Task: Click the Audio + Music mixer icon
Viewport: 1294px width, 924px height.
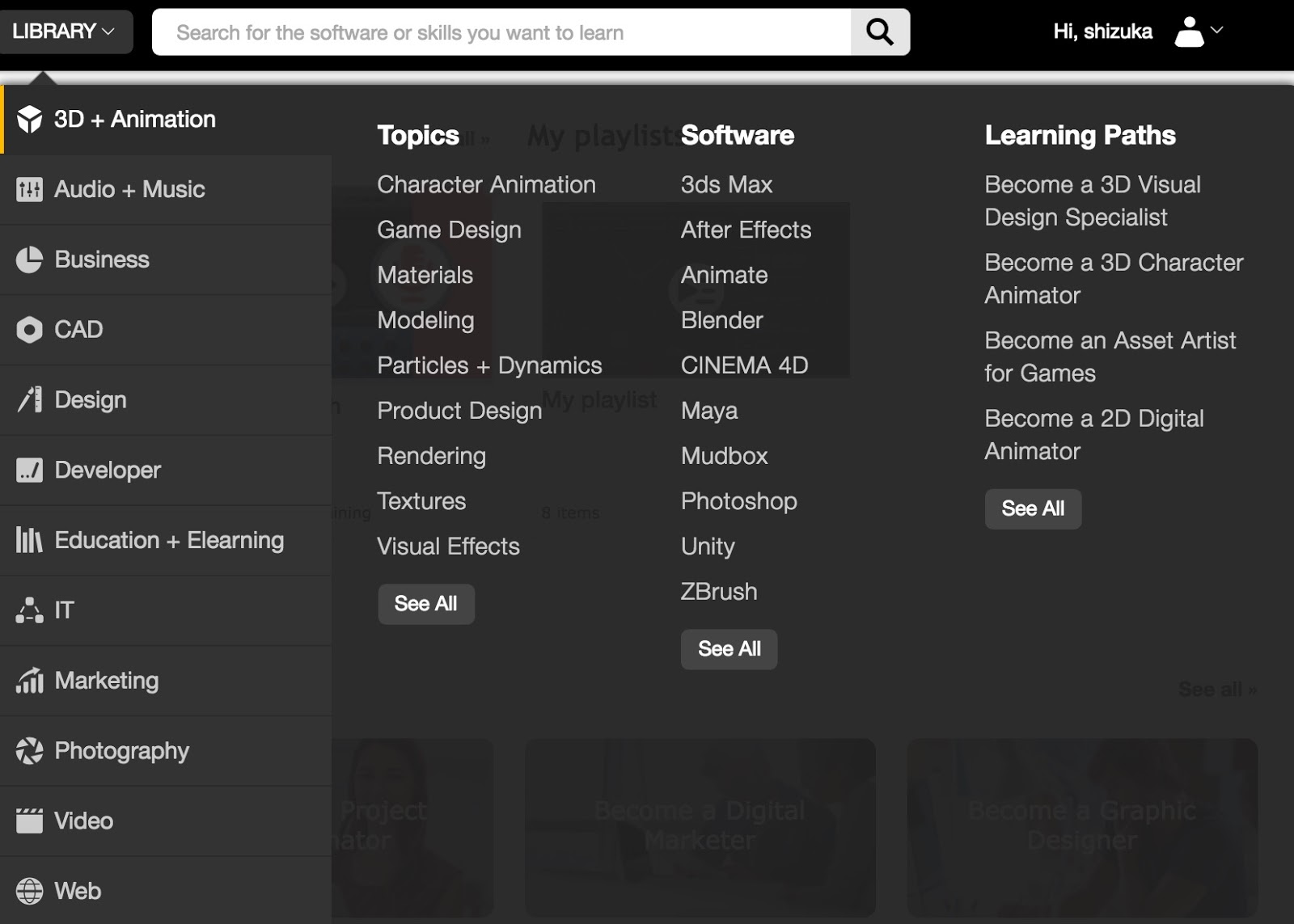Action: (x=29, y=189)
